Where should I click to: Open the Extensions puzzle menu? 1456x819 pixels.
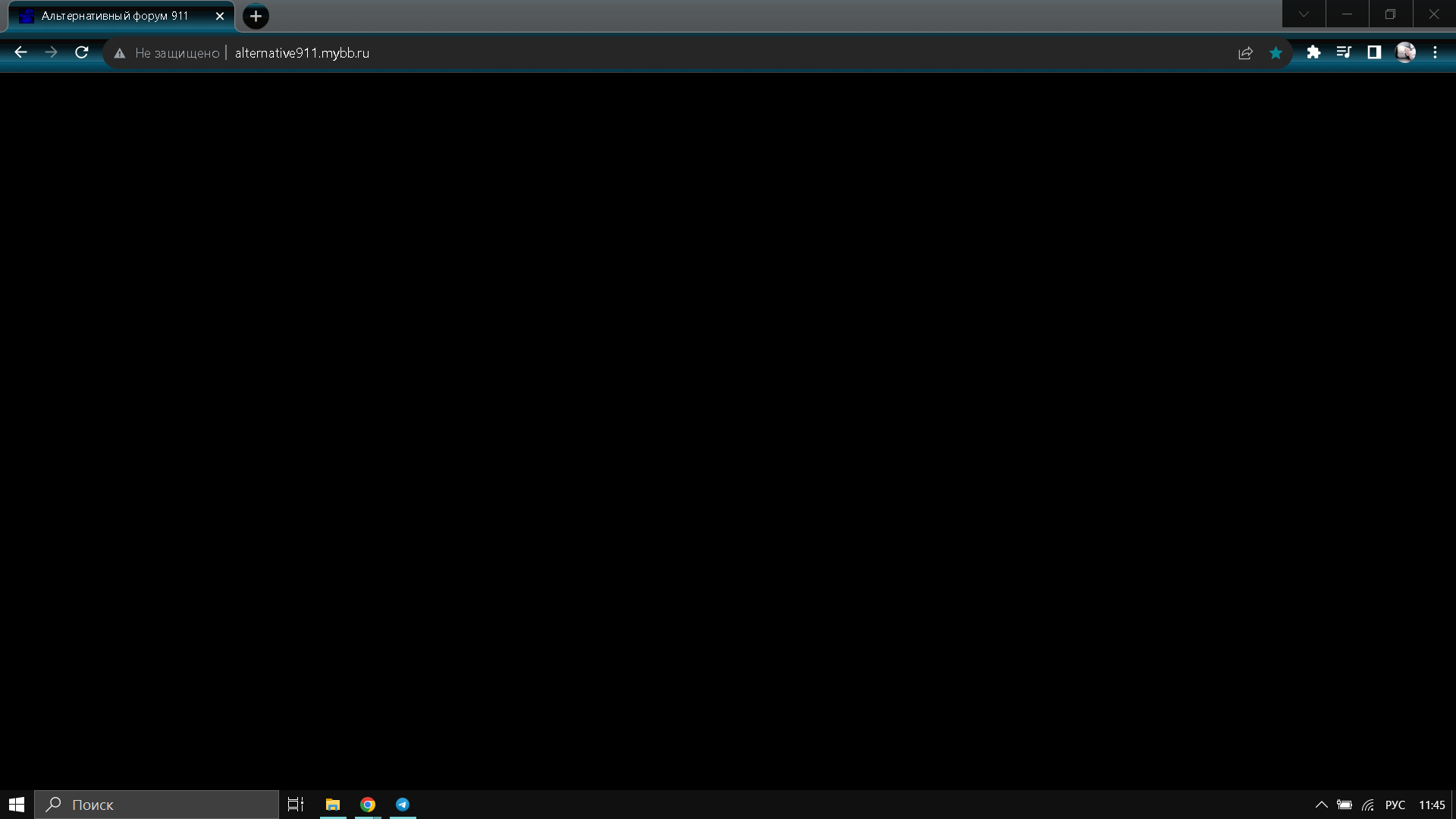1313,52
